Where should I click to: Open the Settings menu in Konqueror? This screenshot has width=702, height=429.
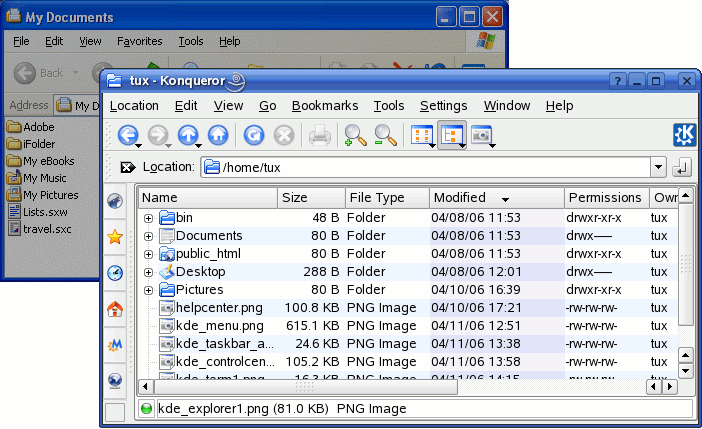(x=443, y=106)
